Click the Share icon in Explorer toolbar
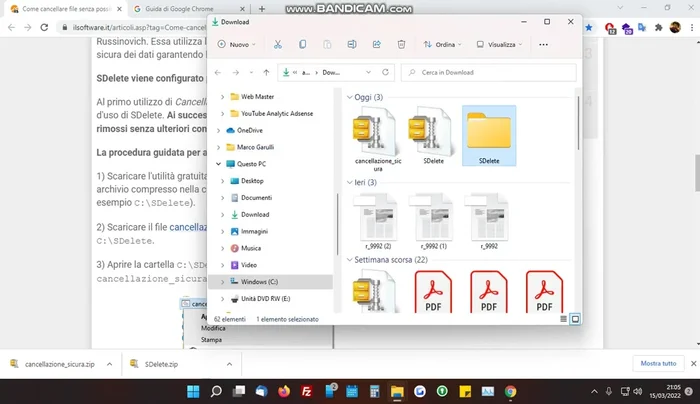Viewport: 700px width, 404px height. pyautogui.click(x=376, y=44)
